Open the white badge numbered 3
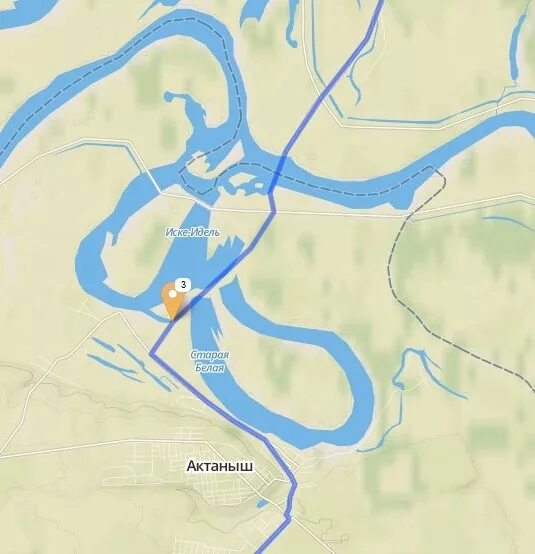535x554 pixels. click(183, 285)
